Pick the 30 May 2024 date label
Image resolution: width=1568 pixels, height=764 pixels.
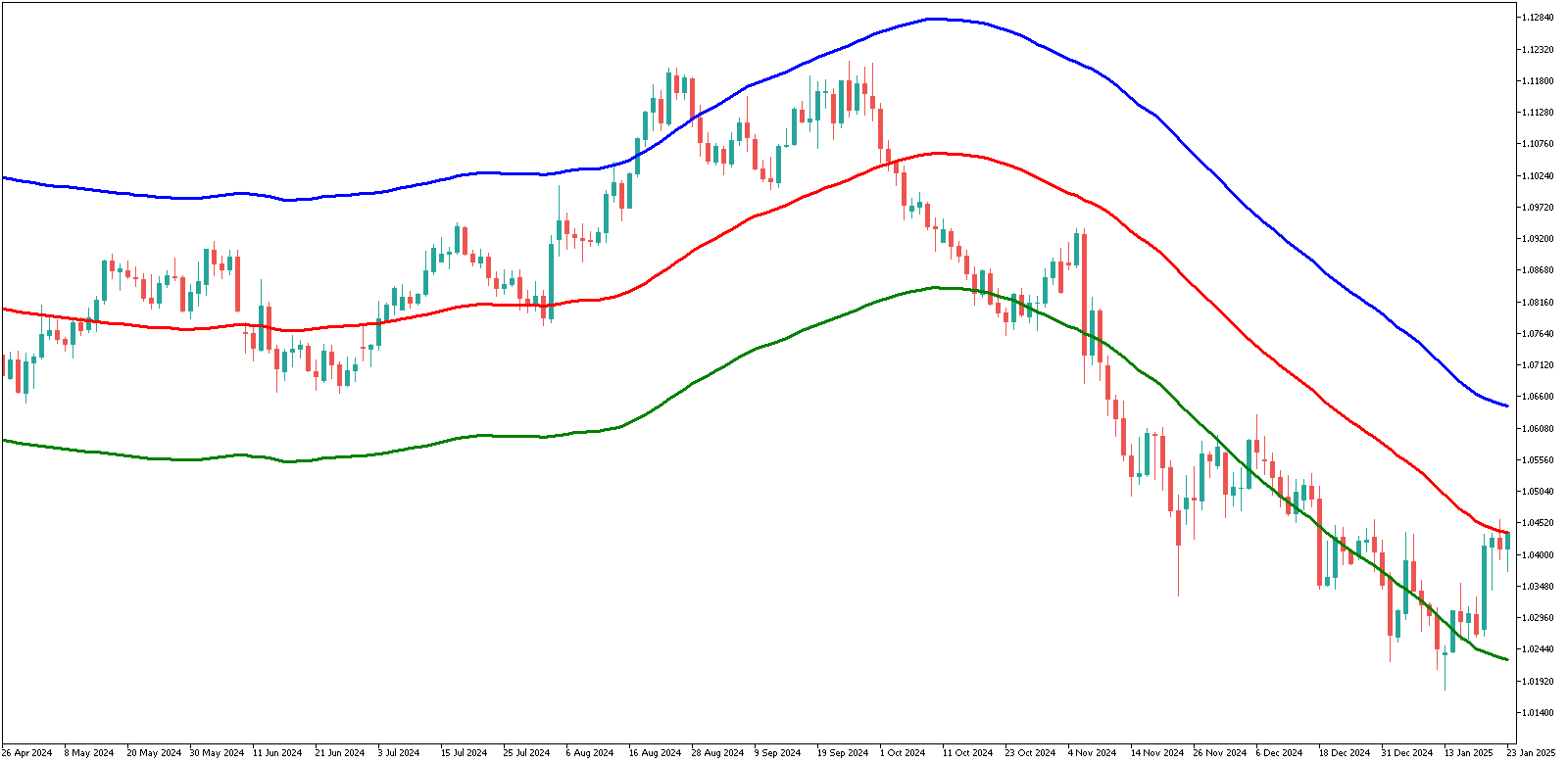(217, 753)
